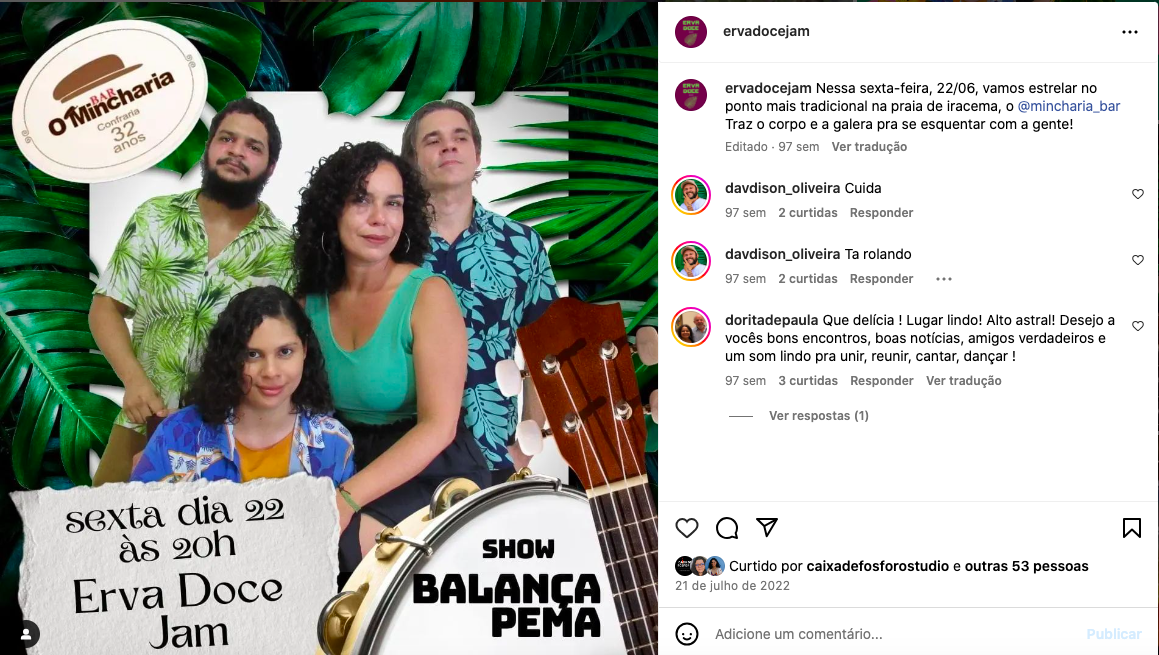Open doritadepaula's profile picture
The width and height of the screenshot is (1159, 655).
click(691, 326)
